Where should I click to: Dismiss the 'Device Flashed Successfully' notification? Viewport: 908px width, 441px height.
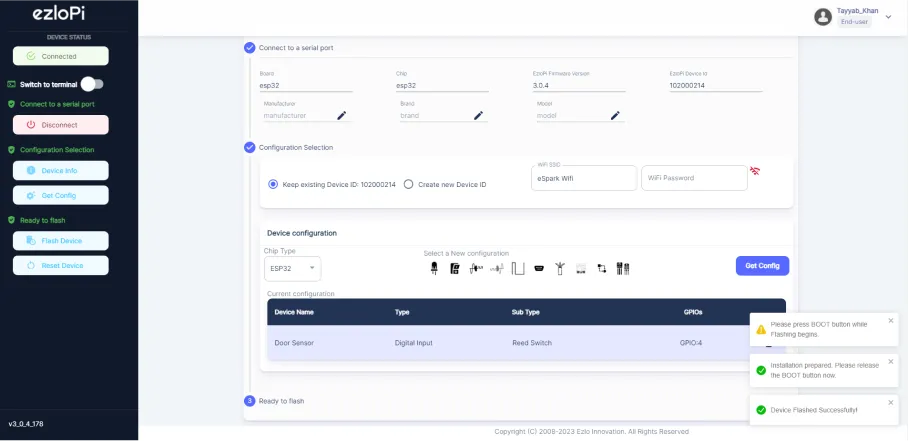pyautogui.click(x=891, y=403)
